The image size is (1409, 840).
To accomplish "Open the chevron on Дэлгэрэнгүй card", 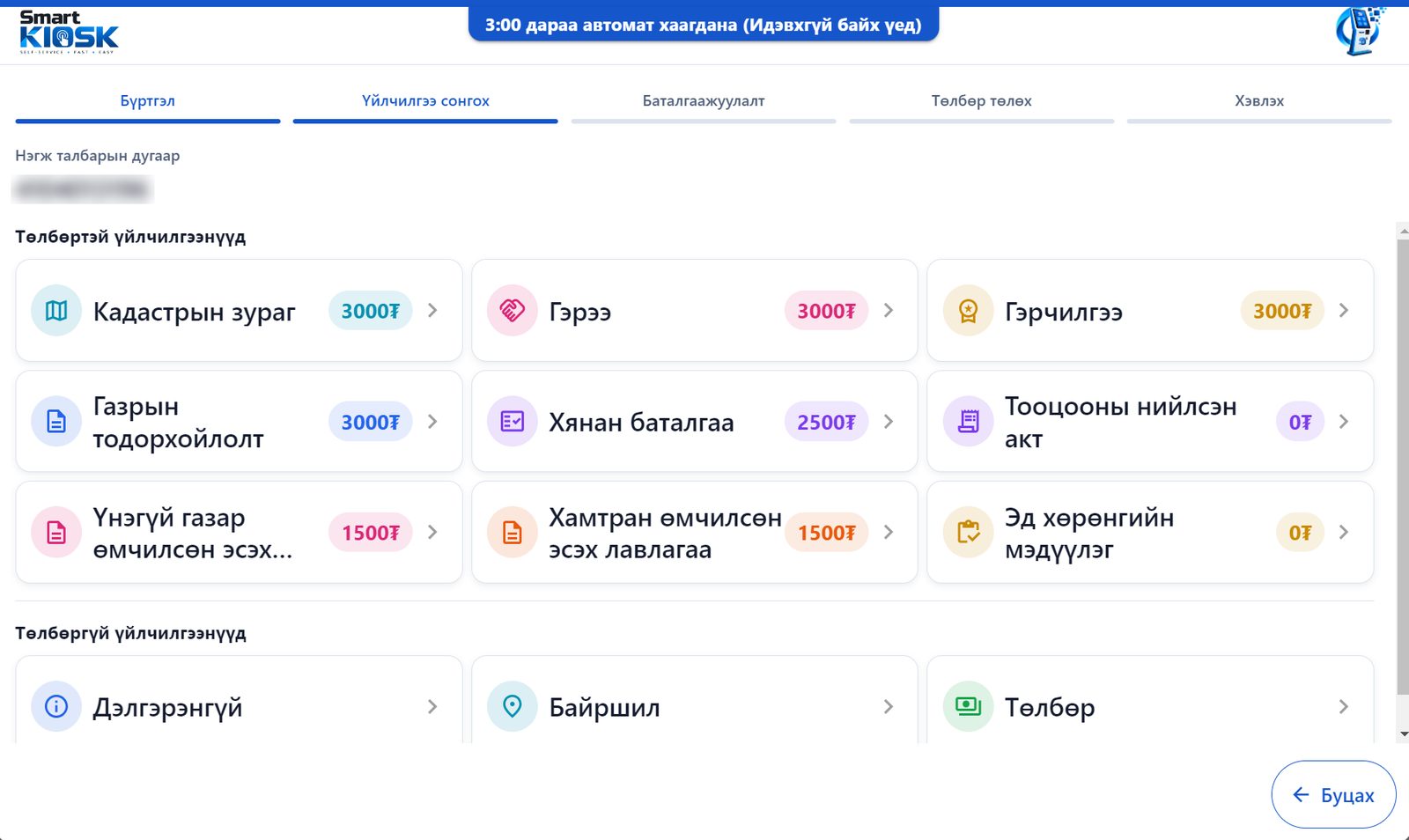I will (x=432, y=707).
